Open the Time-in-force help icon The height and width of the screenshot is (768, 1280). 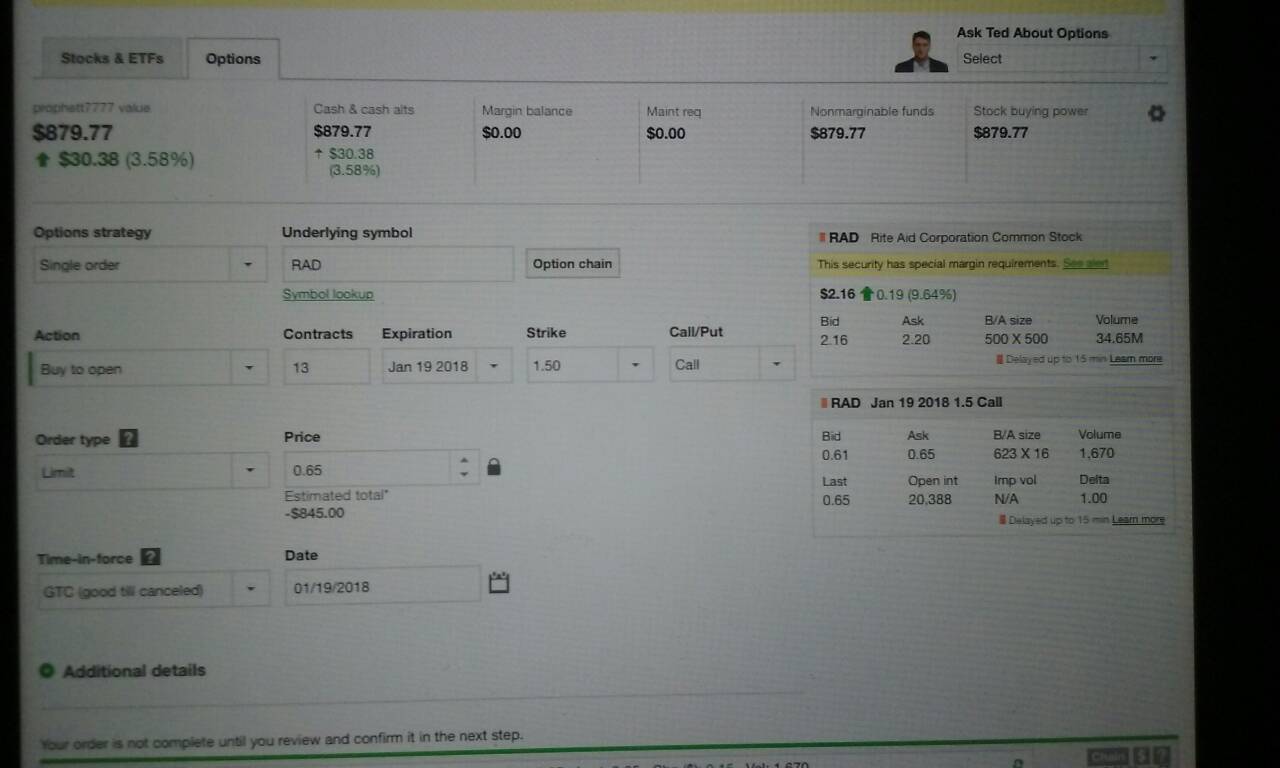150,557
